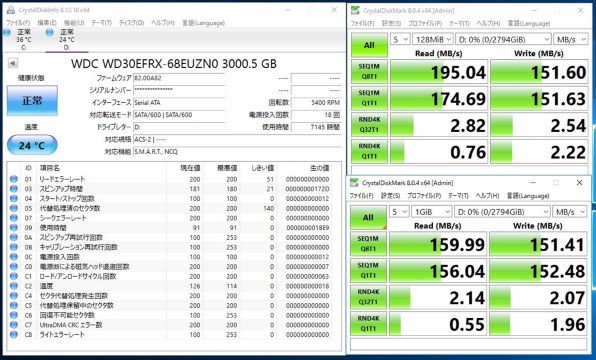Run SEQ1M Q1T1 test in upper CrystalDiskMark

pos(369,98)
